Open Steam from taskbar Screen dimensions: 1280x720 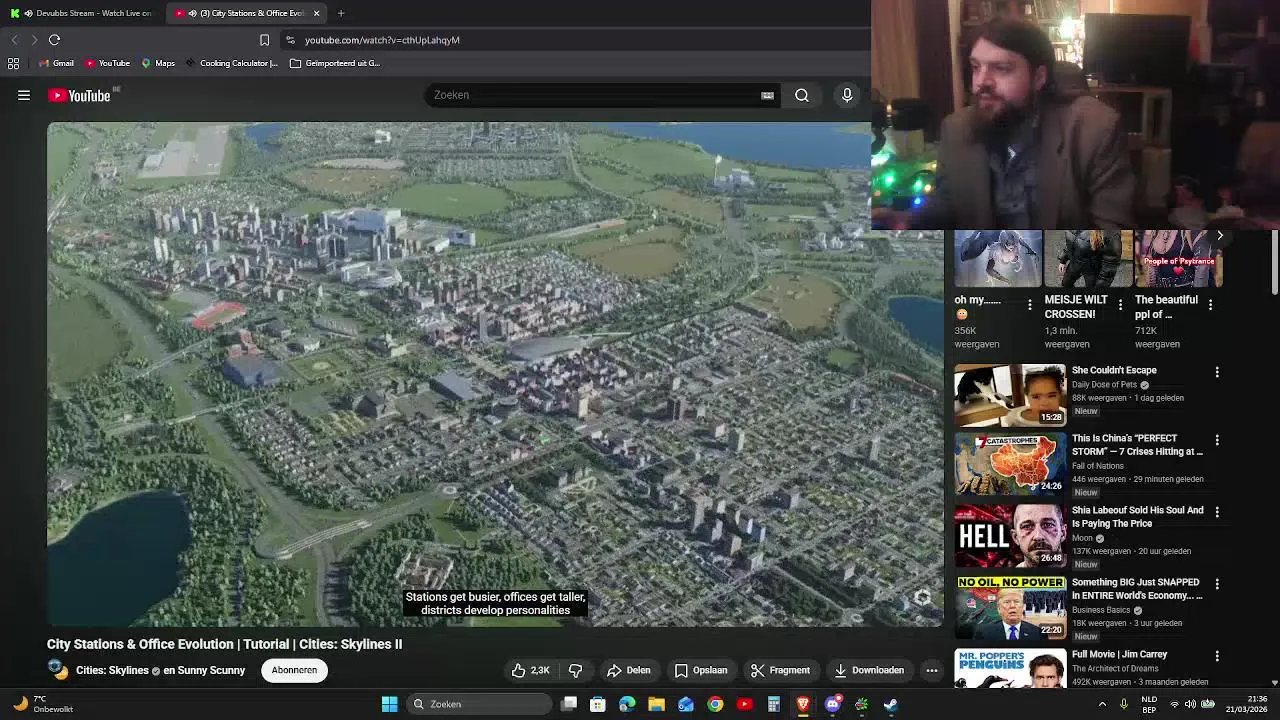point(890,704)
